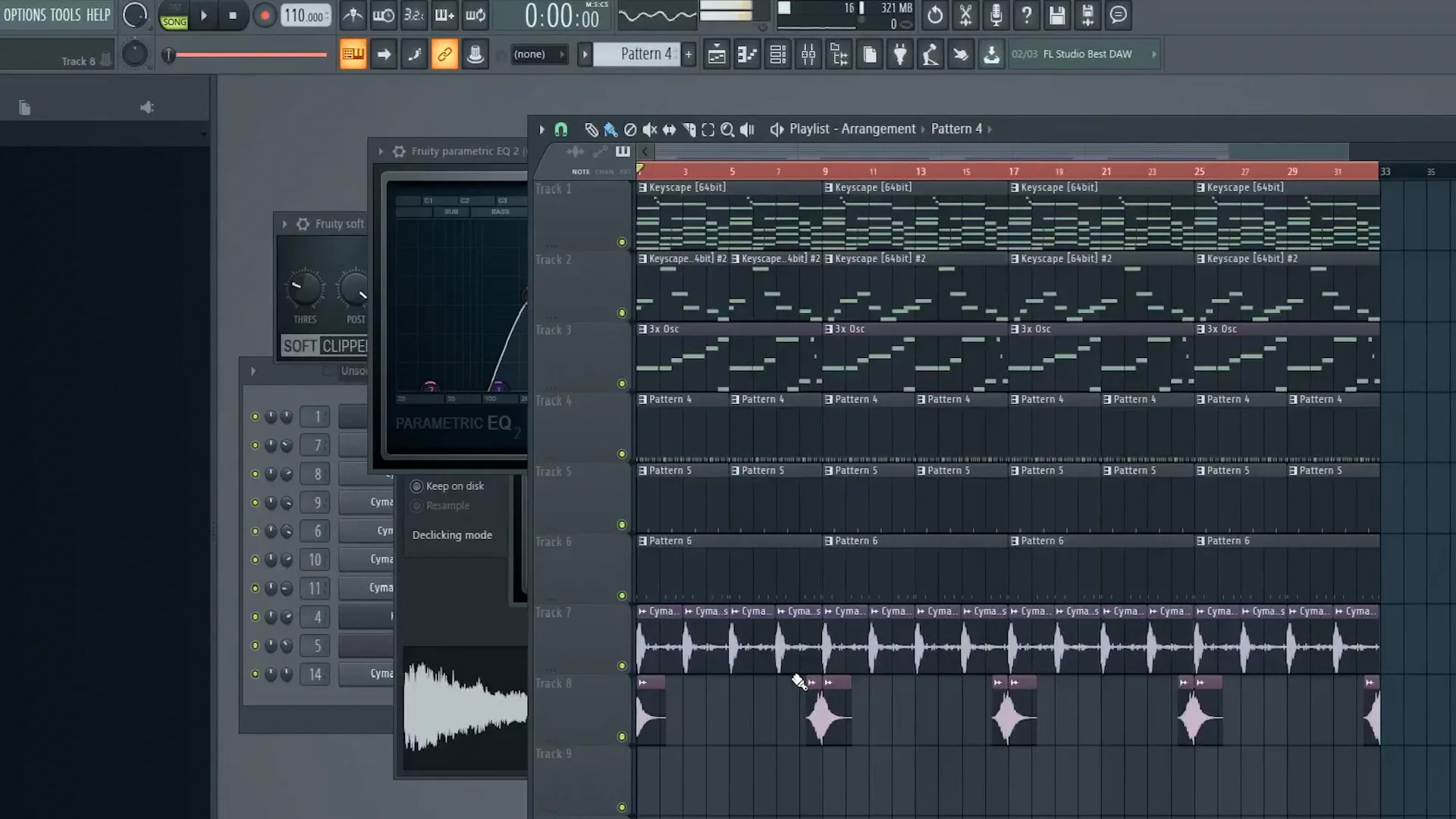Open the TOOLS menu

66,14
